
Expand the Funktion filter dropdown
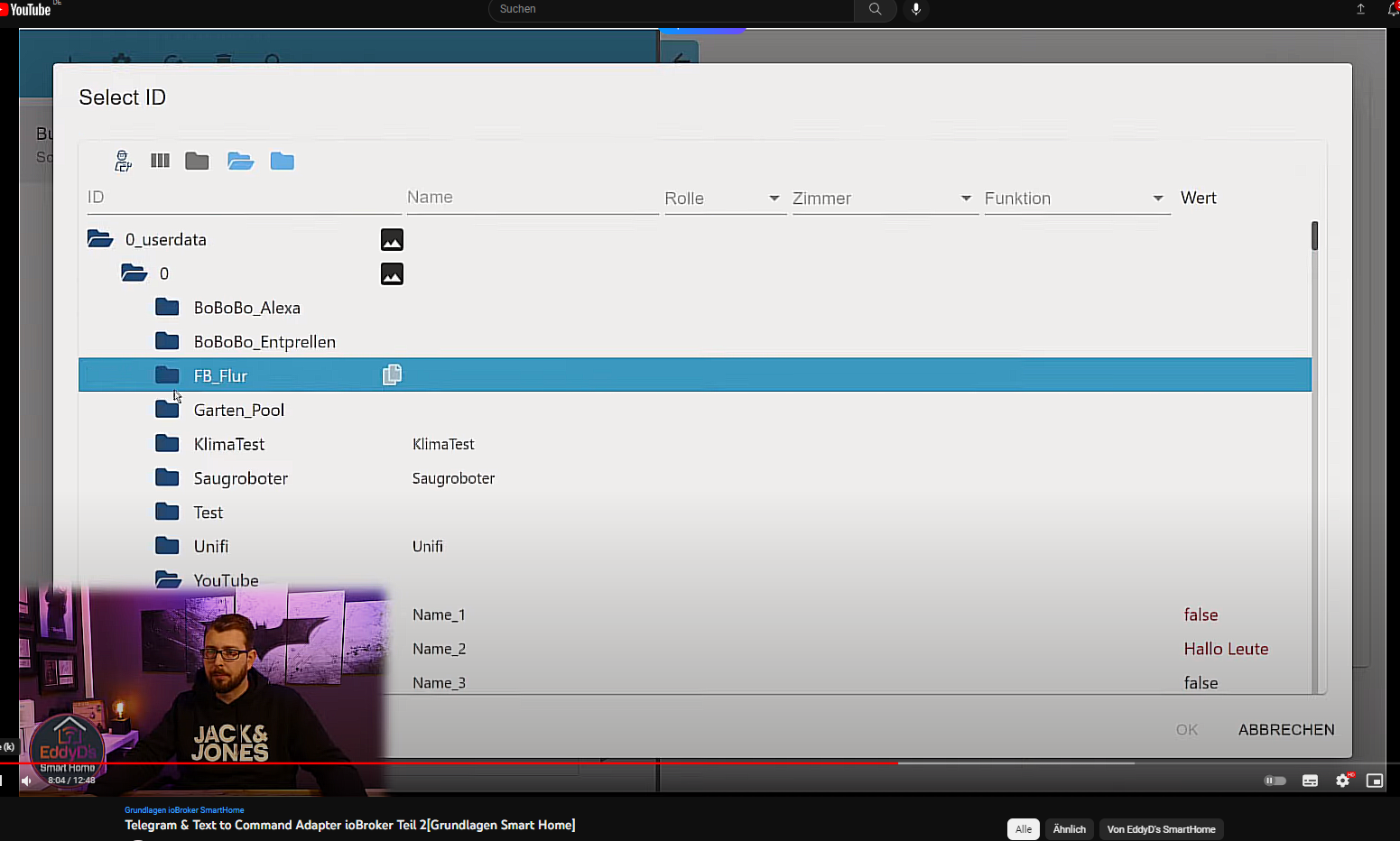click(x=1074, y=199)
